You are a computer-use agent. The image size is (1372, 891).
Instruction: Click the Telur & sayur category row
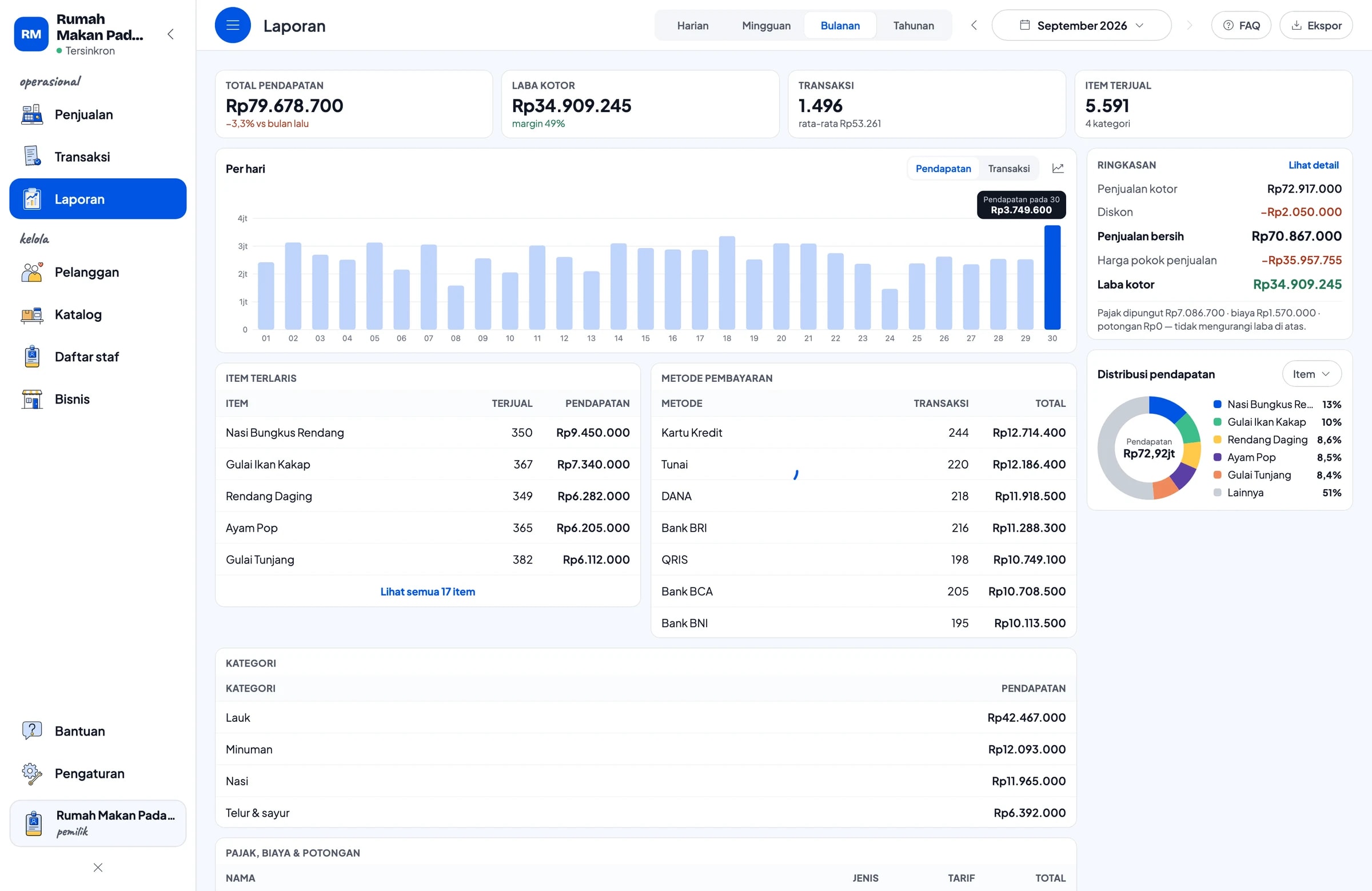tap(645, 813)
